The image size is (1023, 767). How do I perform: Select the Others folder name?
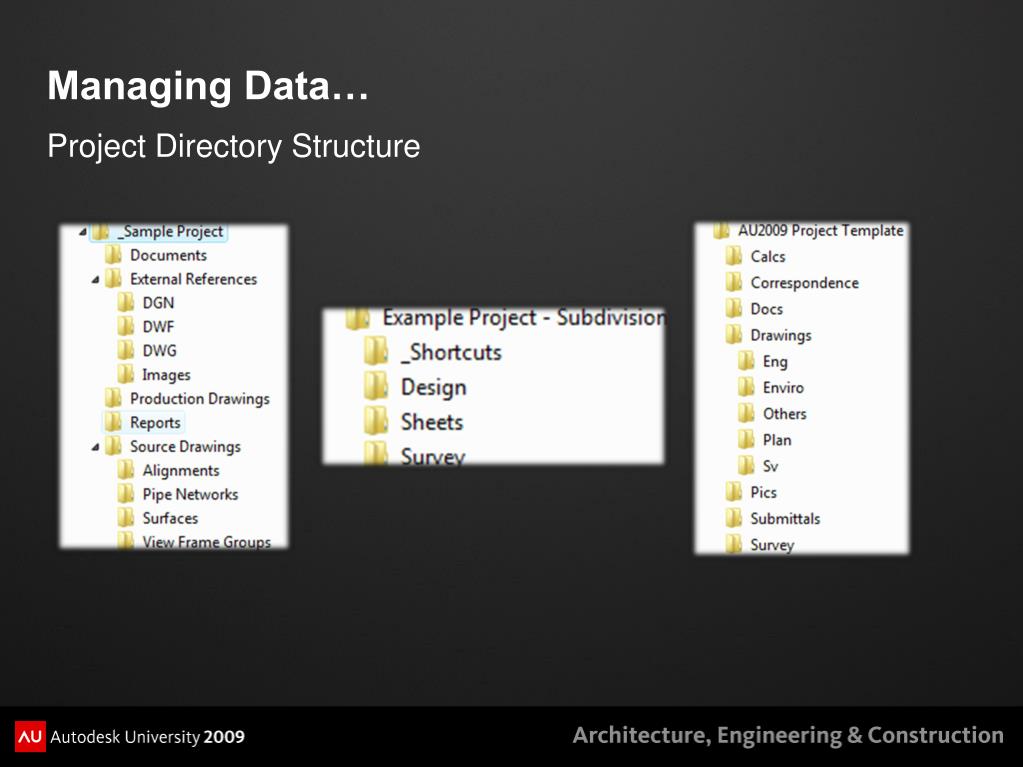point(784,414)
